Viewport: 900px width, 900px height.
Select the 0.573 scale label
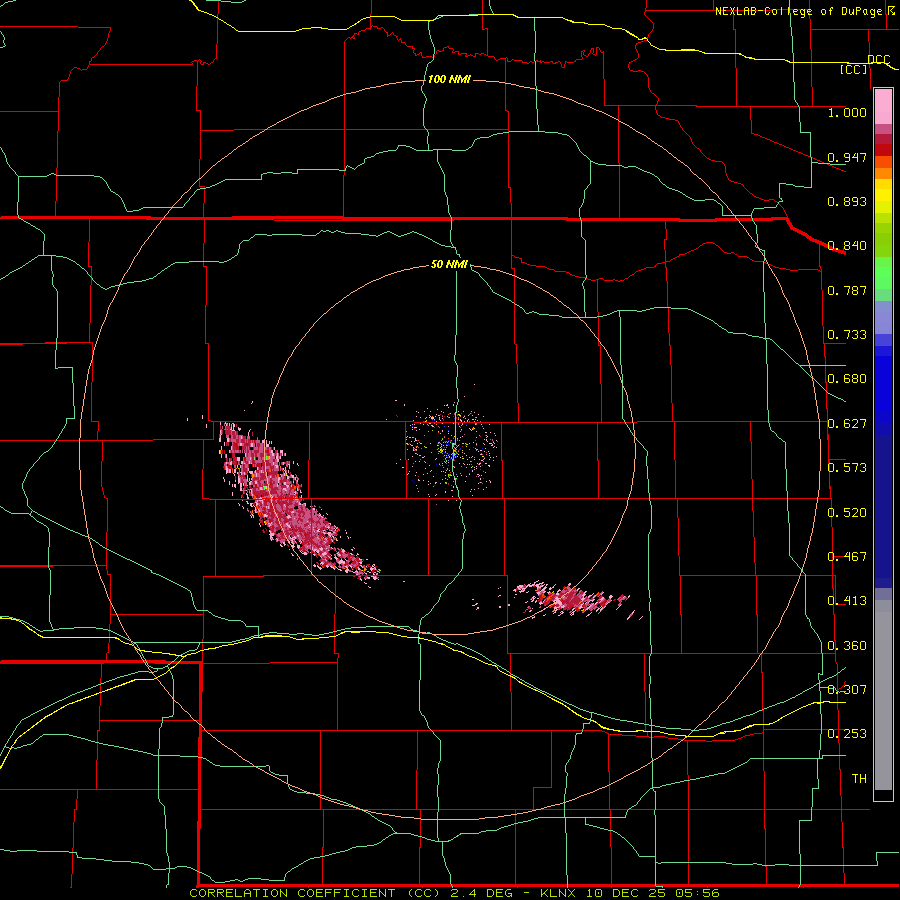[847, 468]
